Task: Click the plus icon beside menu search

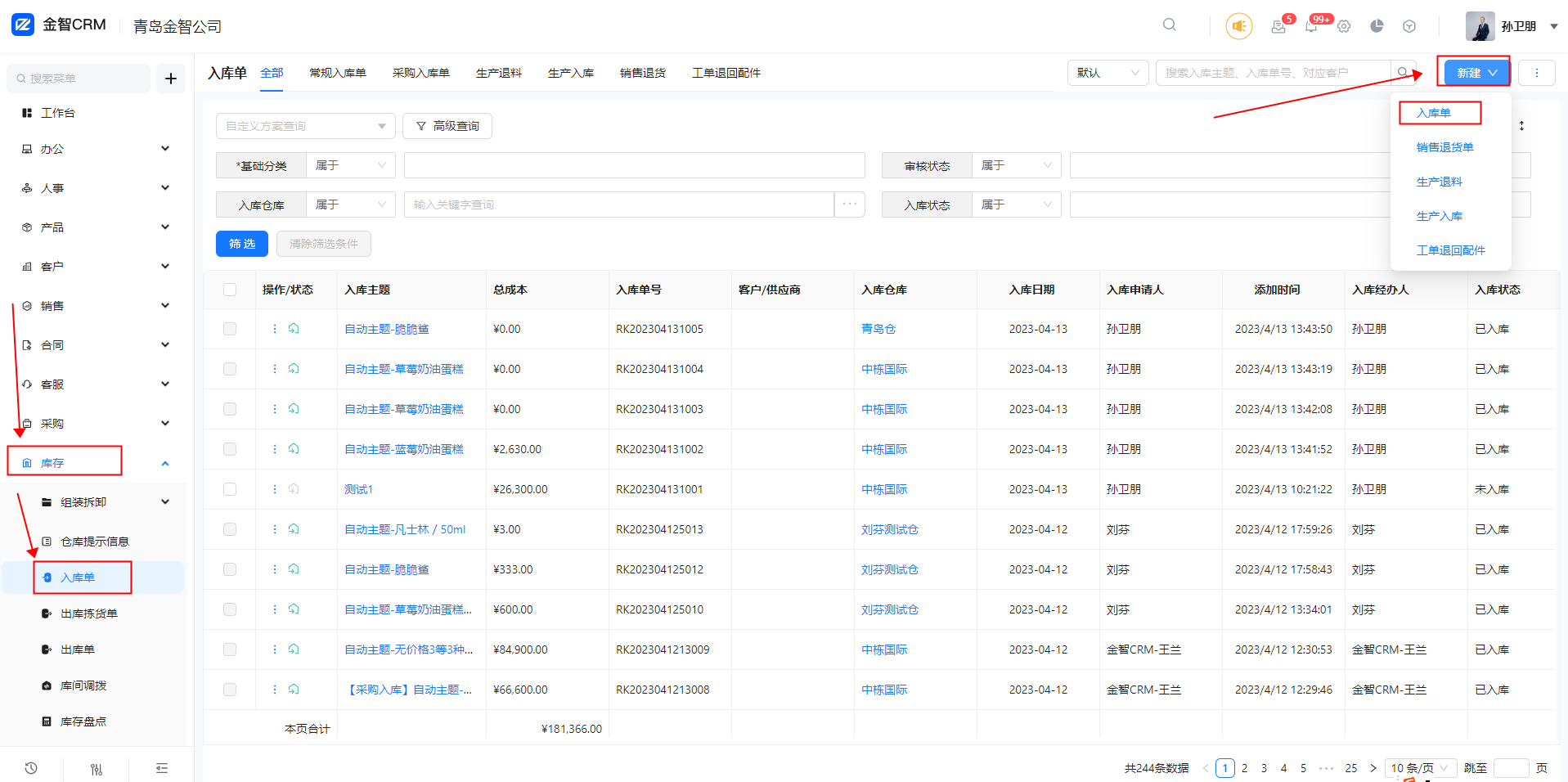Action: point(171,79)
